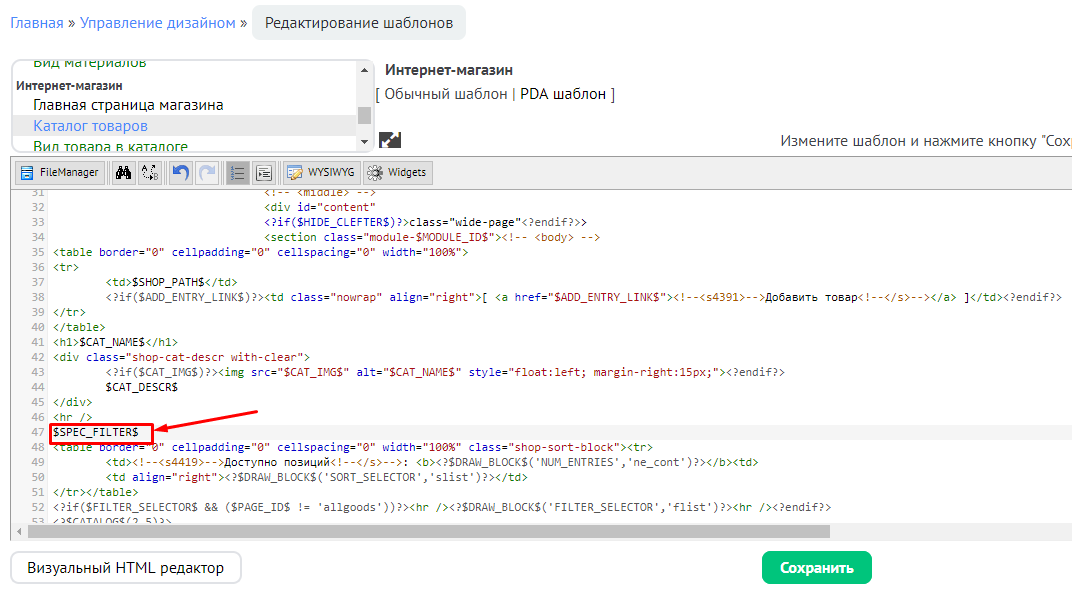Click the green 'Сохранить' button
1072x594 pixels.
[x=816, y=568]
